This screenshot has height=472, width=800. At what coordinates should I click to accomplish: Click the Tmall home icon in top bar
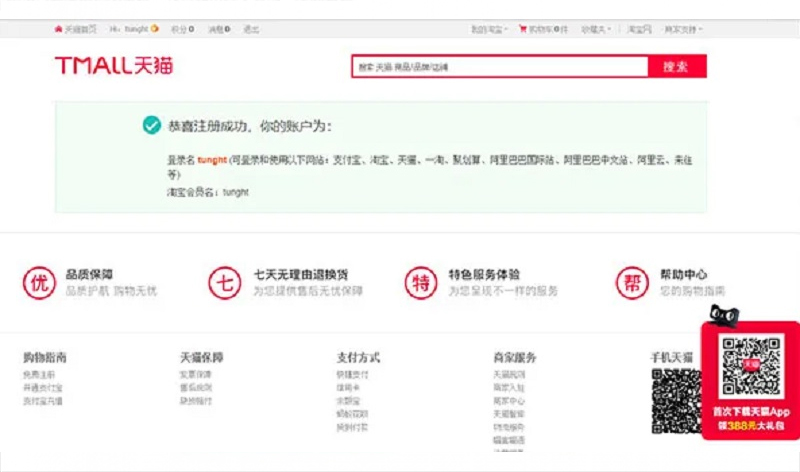click(58, 29)
